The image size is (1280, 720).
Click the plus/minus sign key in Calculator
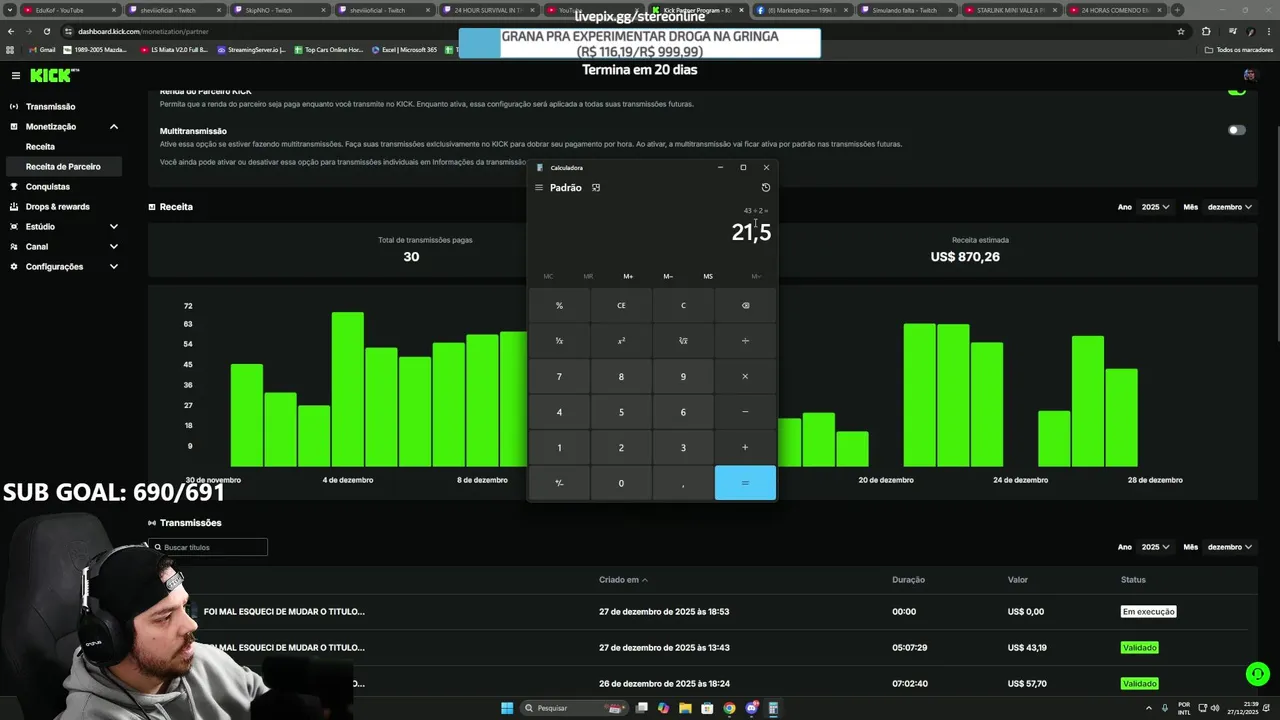point(559,483)
